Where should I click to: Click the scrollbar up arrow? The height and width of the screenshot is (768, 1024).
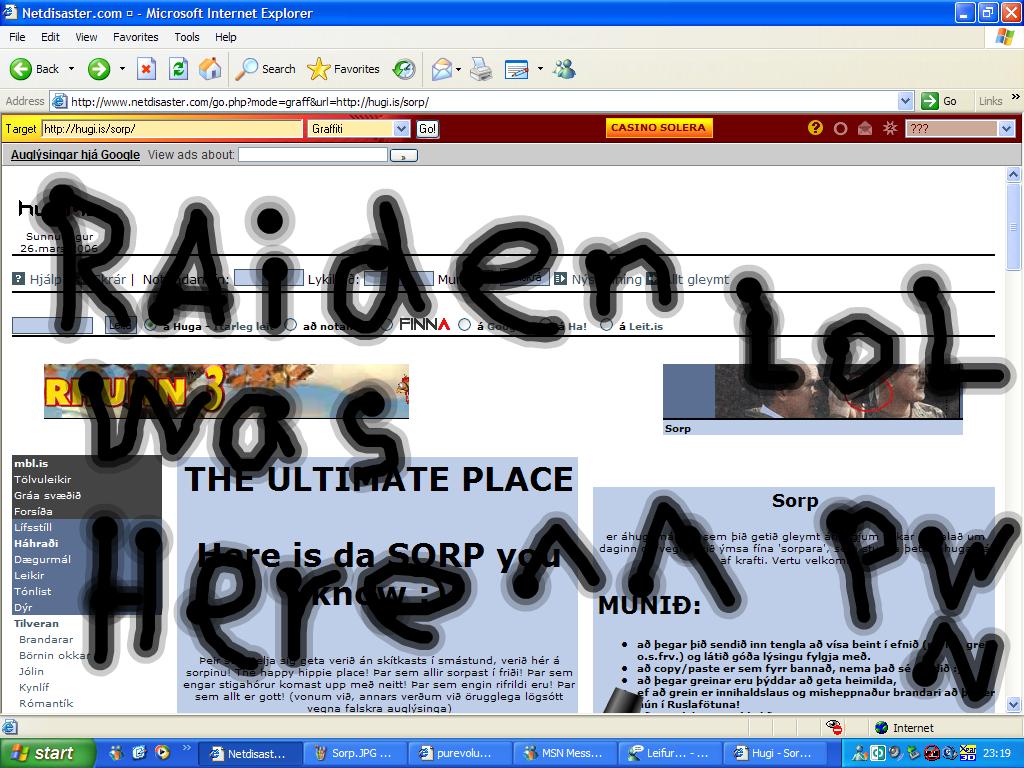[x=1013, y=174]
